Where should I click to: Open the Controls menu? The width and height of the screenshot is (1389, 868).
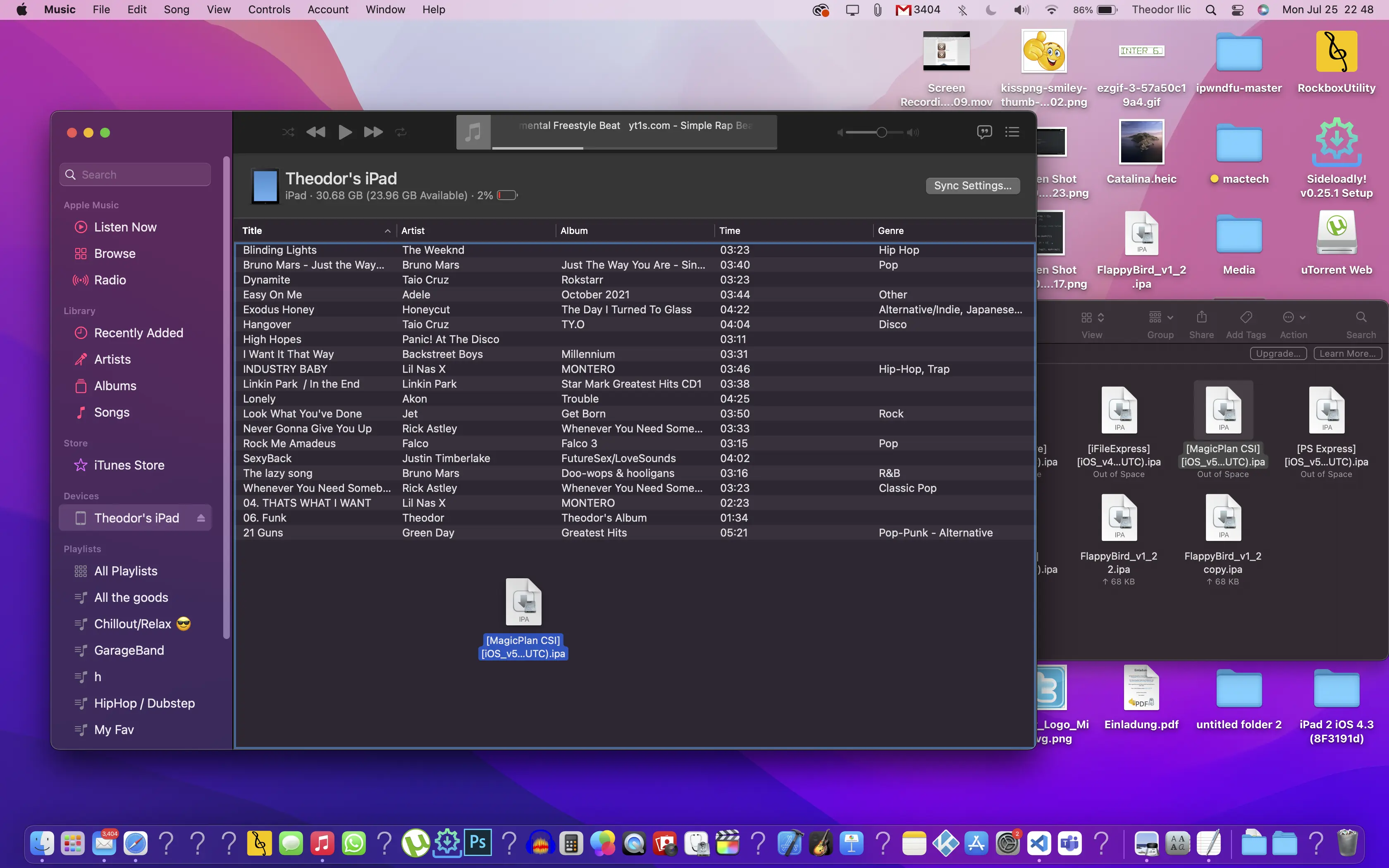point(269,10)
